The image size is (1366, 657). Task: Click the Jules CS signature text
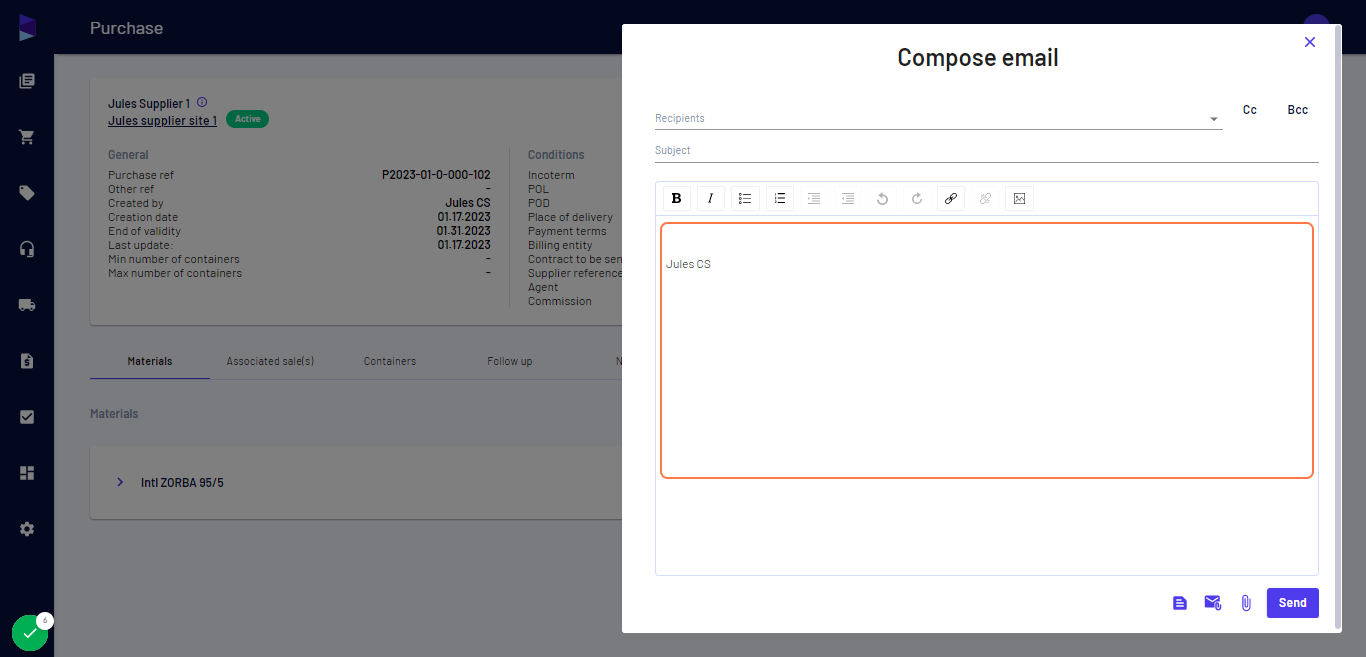pyautogui.click(x=688, y=264)
